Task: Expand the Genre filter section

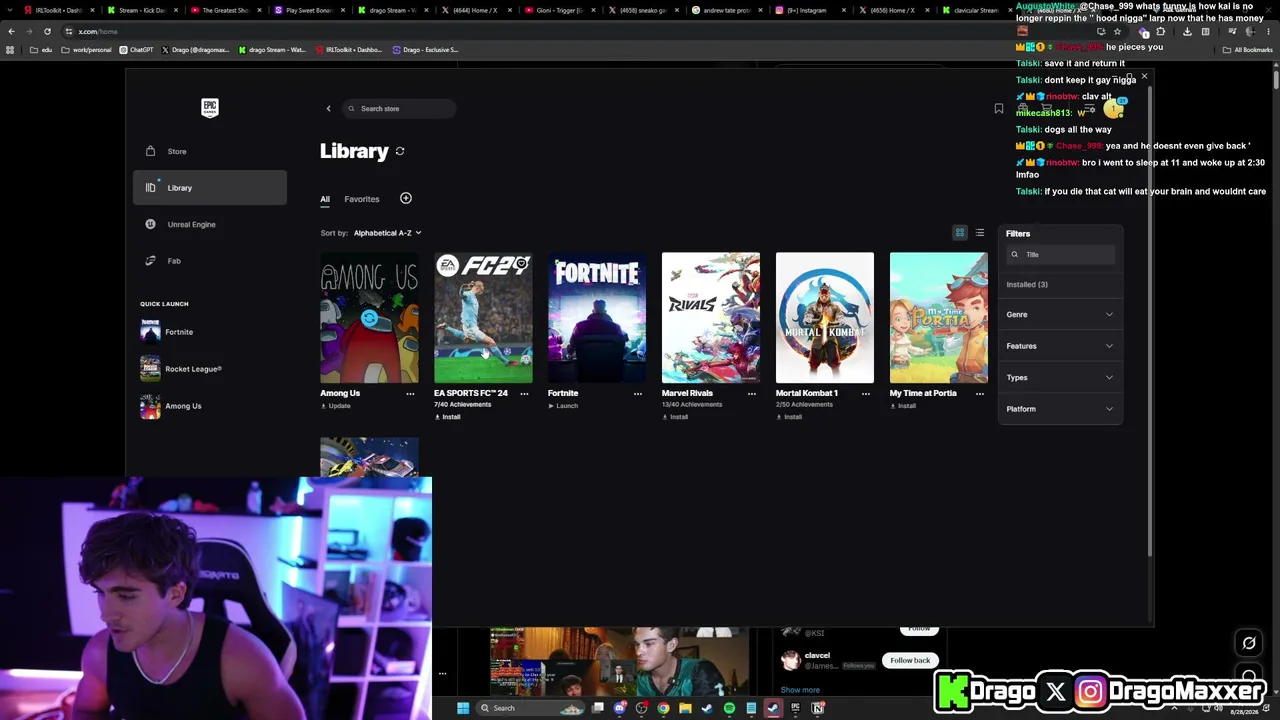Action: click(x=1060, y=315)
